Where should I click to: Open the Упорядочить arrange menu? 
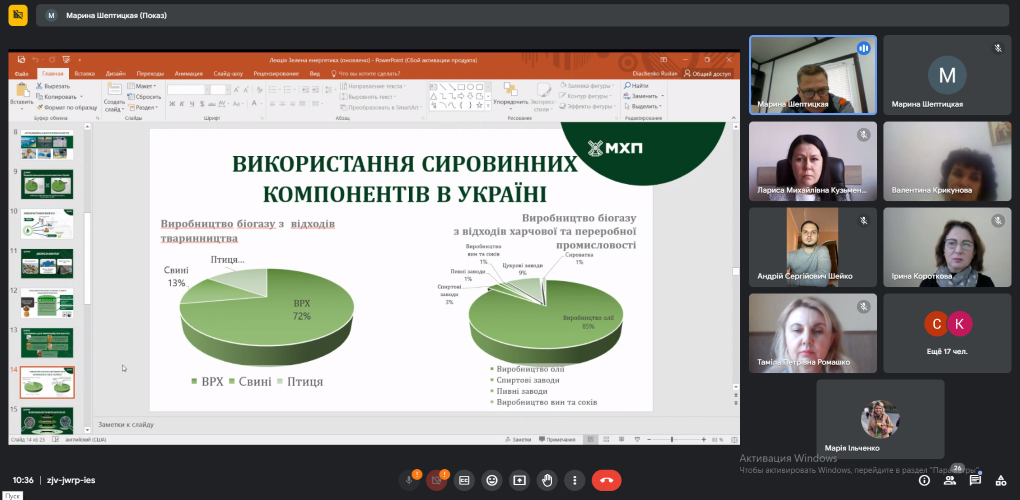click(511, 95)
